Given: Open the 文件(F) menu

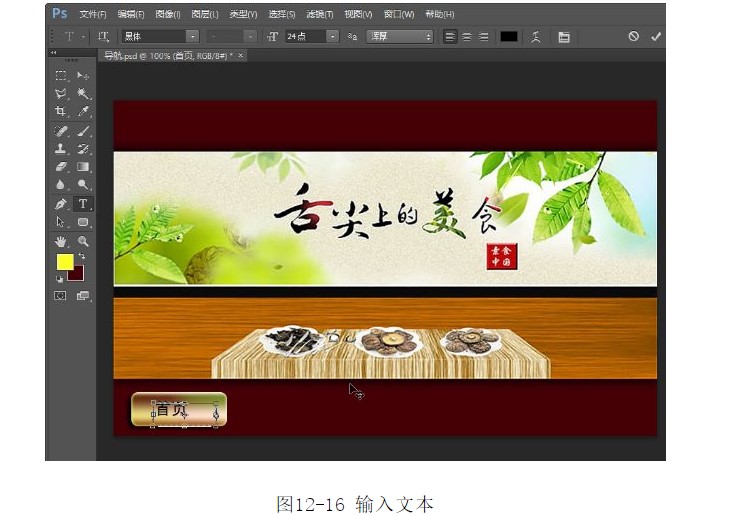Looking at the screenshot, I should coord(92,14).
